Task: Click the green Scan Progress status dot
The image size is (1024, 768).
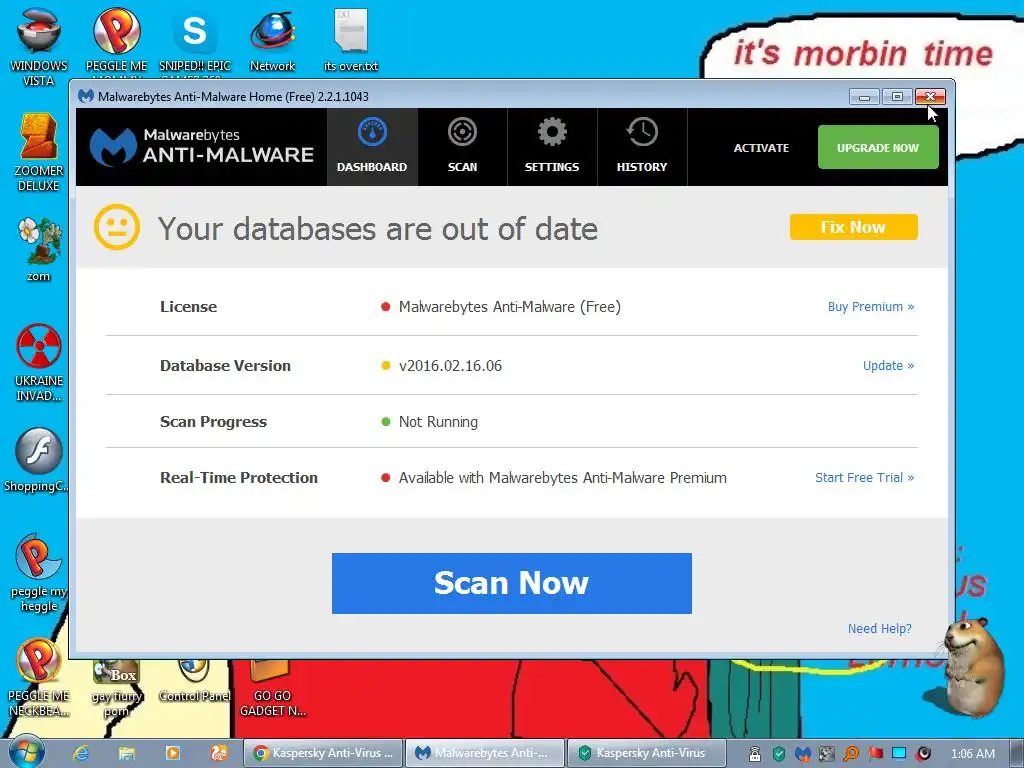Action: click(x=385, y=422)
